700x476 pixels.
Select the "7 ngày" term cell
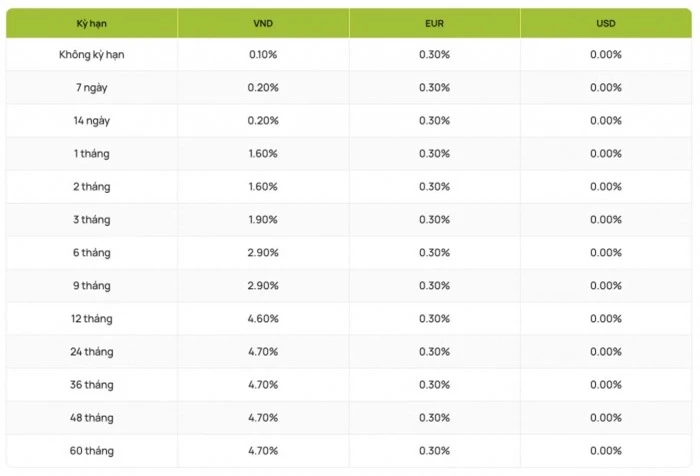92,87
